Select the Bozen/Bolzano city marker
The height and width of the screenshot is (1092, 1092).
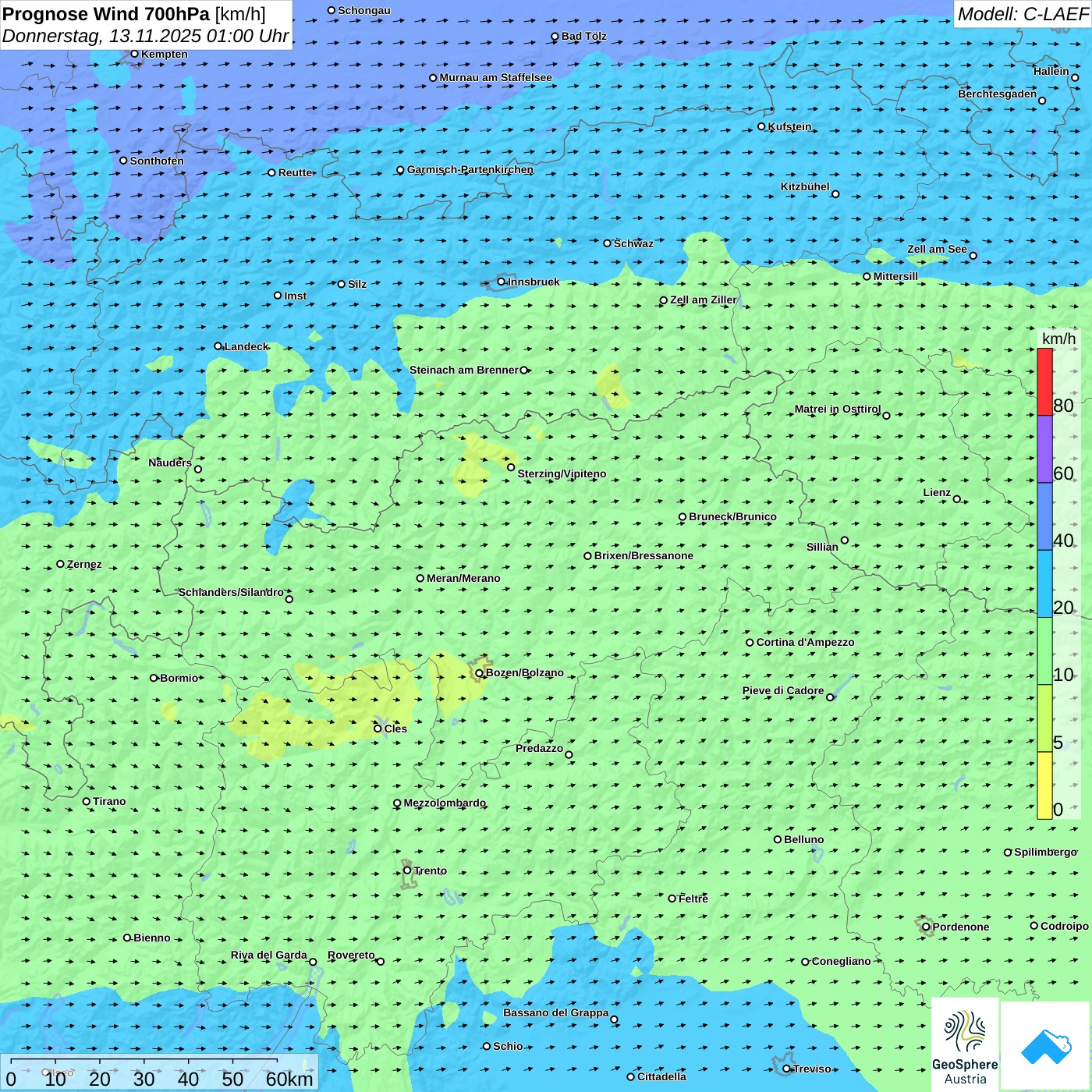479,673
